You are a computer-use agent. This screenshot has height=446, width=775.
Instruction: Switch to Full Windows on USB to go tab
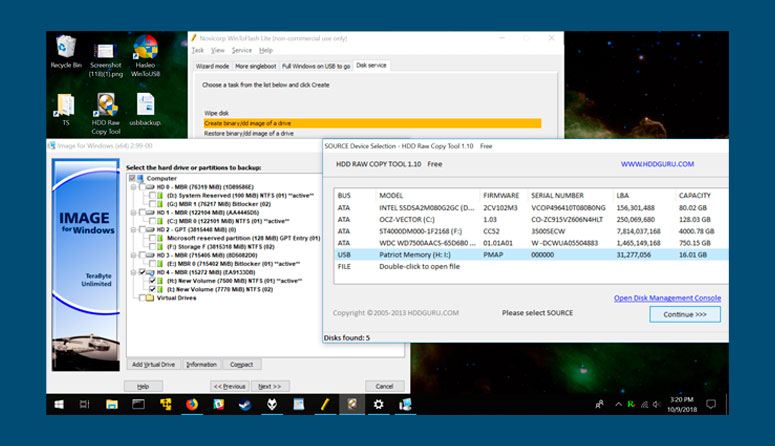click(x=316, y=66)
